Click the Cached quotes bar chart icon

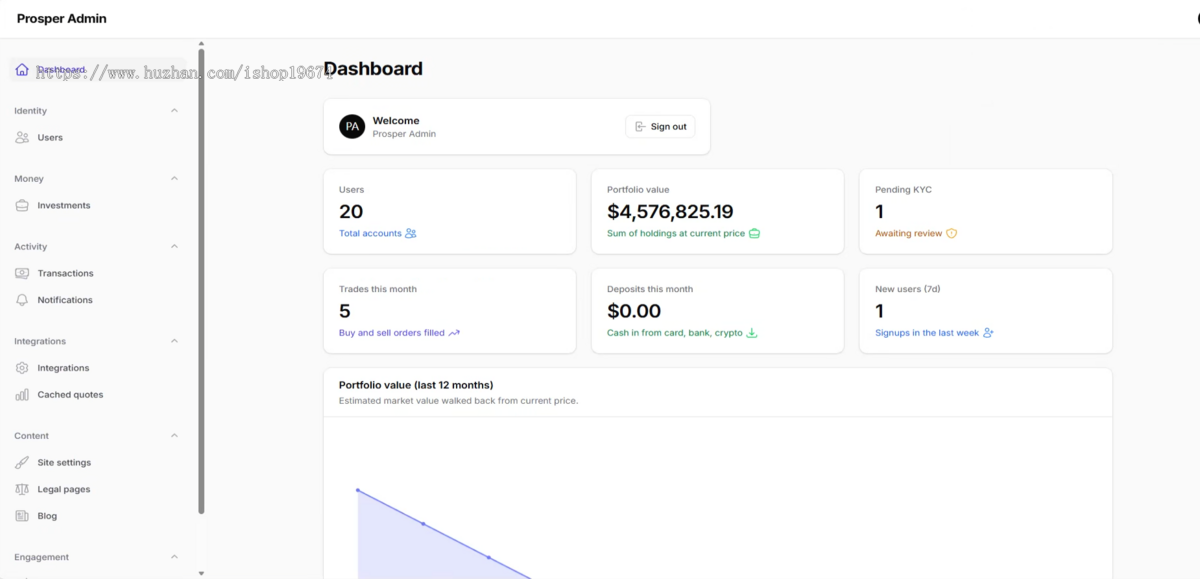coord(22,395)
